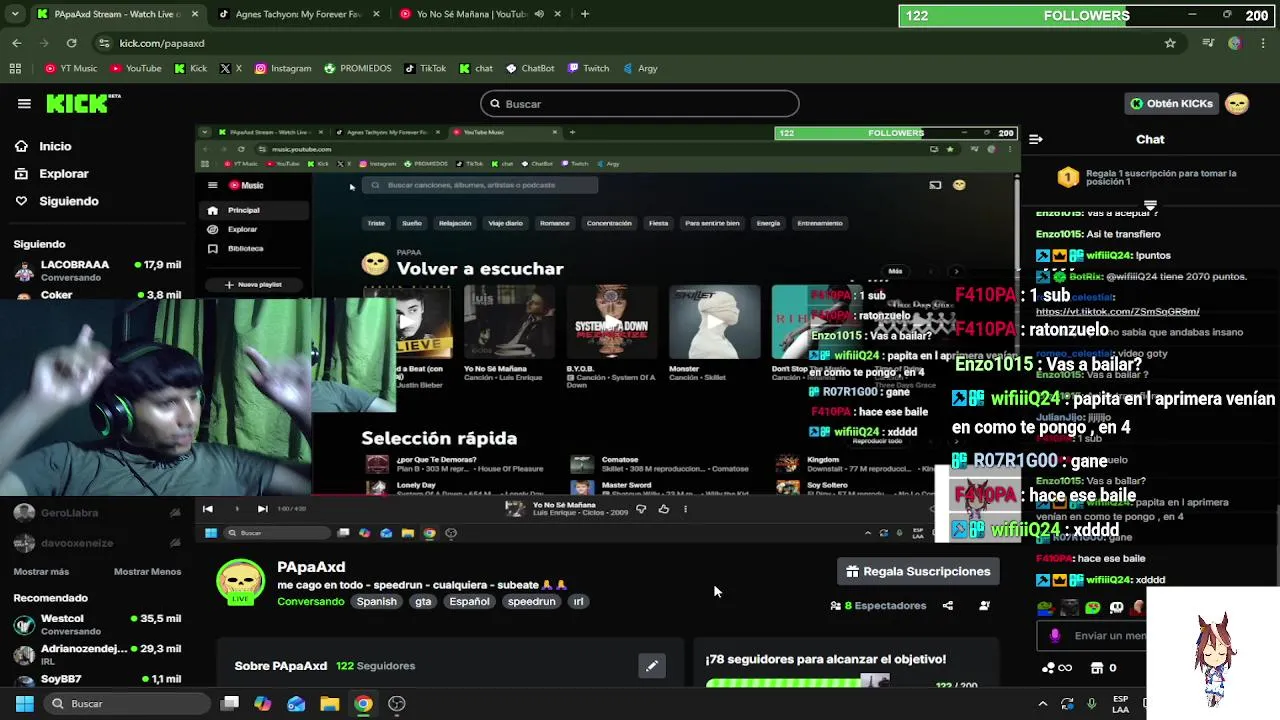1280x720 pixels.
Task: Open a new browser tab
Action: (584, 14)
